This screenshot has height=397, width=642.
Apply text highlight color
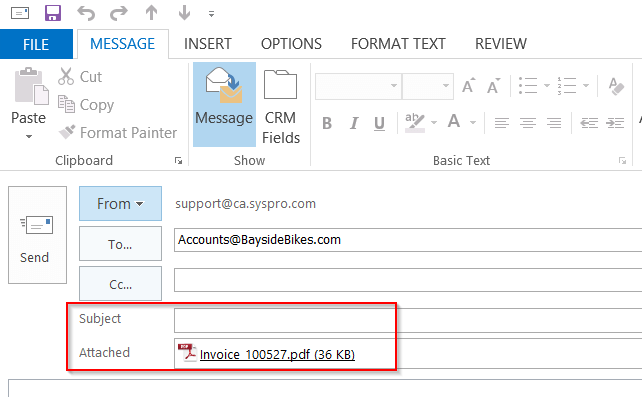pos(415,122)
